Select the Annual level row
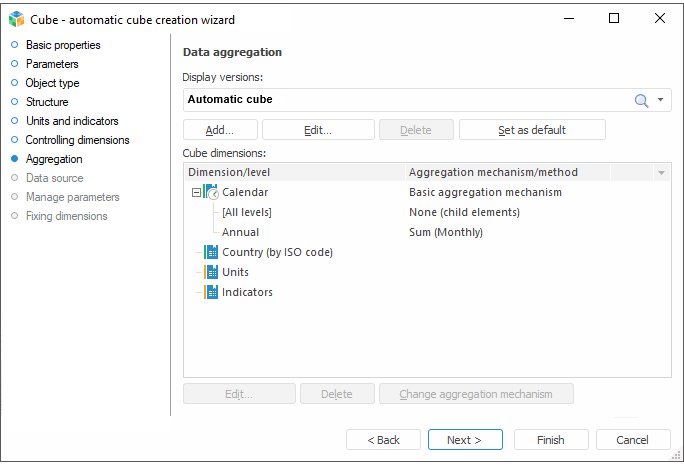Viewport: 684px width, 466px height. pos(240,232)
